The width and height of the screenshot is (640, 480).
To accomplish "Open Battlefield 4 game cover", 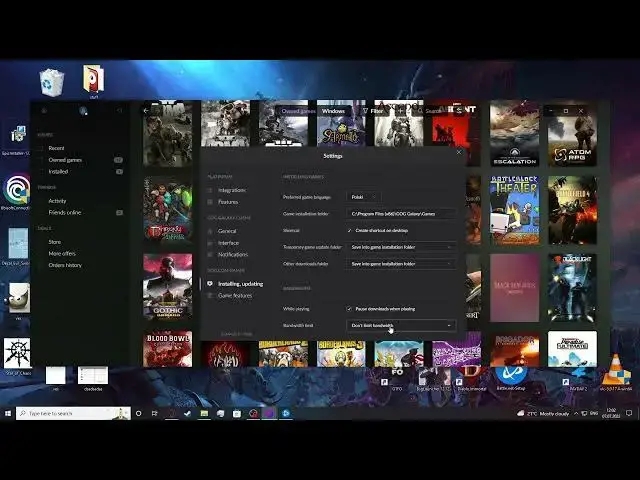I will (572, 211).
